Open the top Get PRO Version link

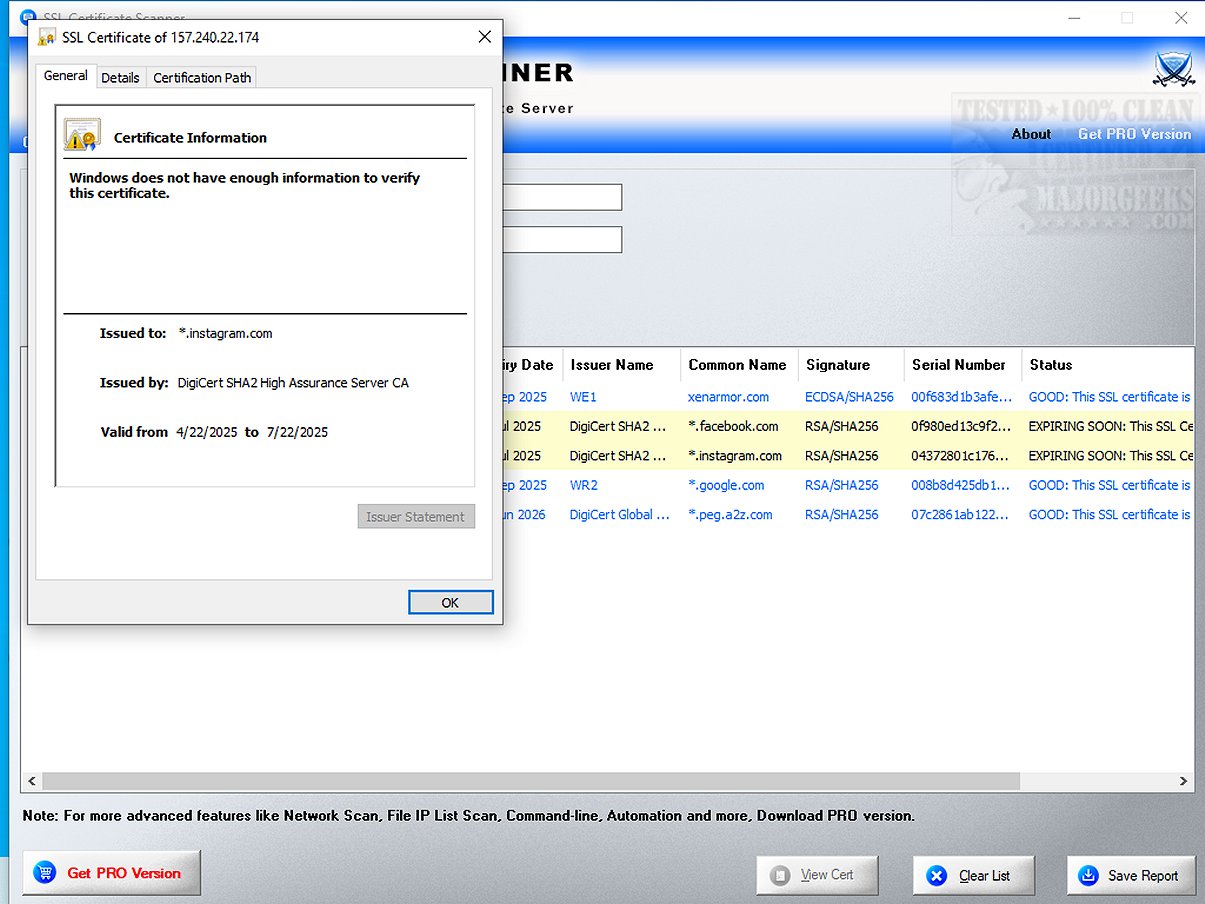coord(1134,134)
